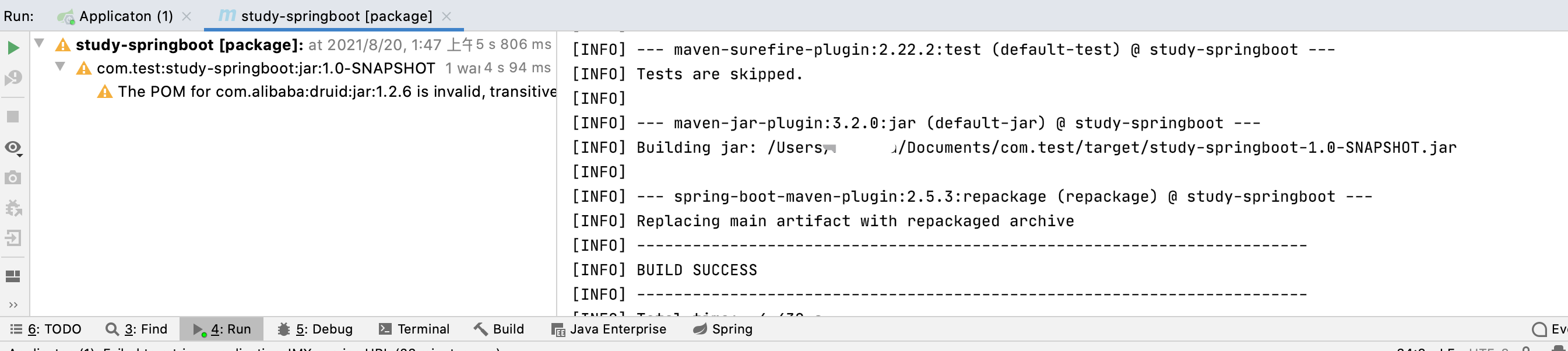Click the Stop process square icon
The width and height of the screenshot is (1568, 351).
point(13,117)
